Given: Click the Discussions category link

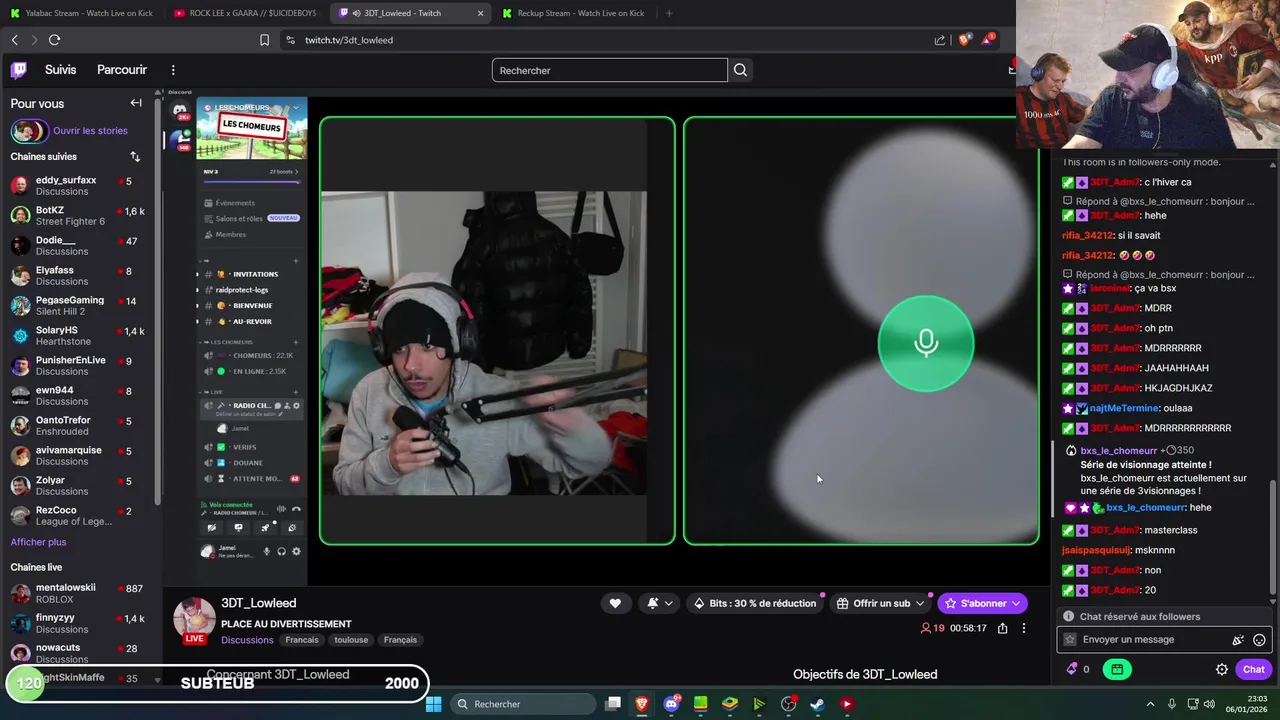Looking at the screenshot, I should pos(247,640).
